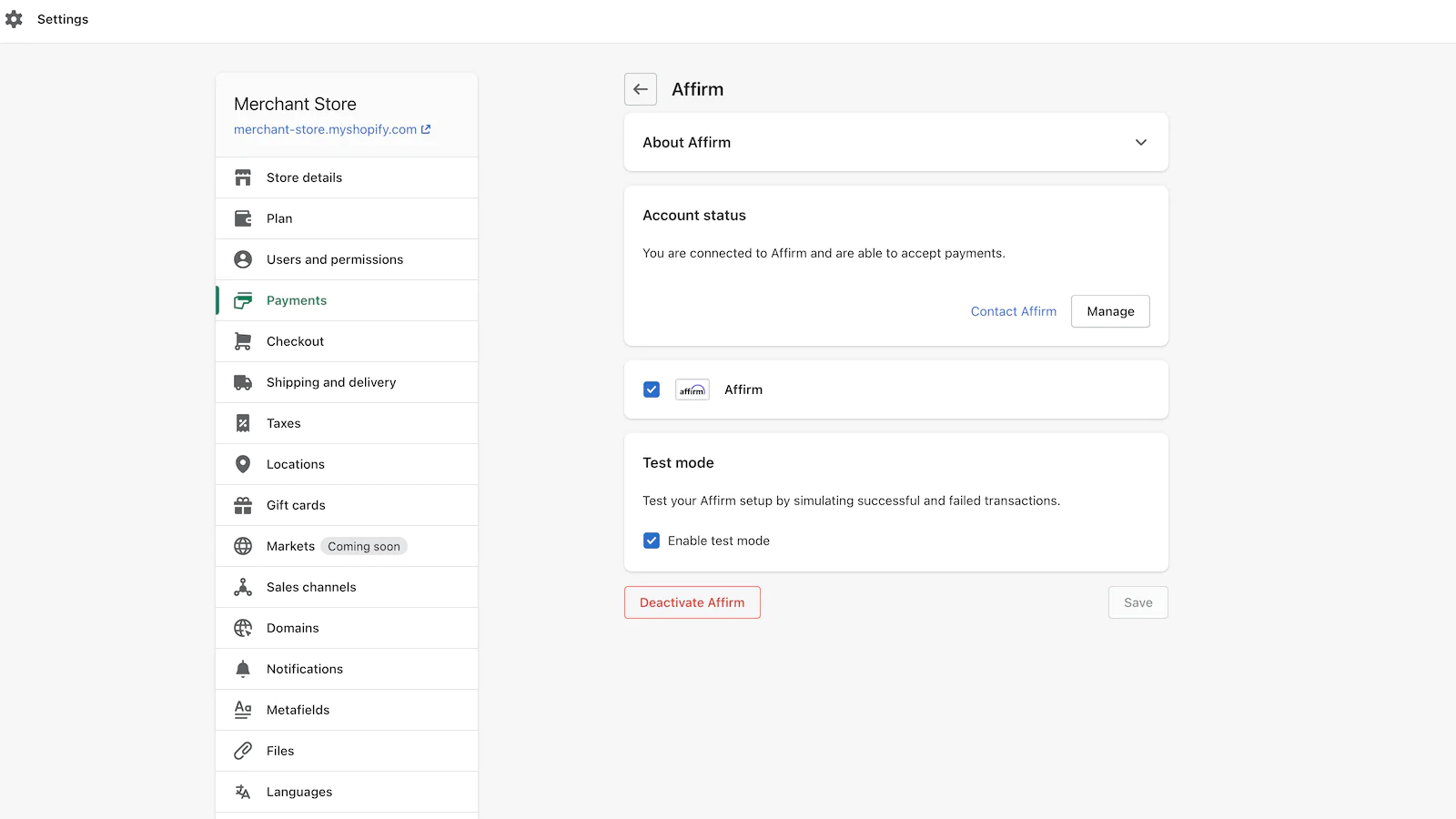Click the Affirm logo badge
The height and width of the screenshot is (819, 1456).
[x=693, y=389]
